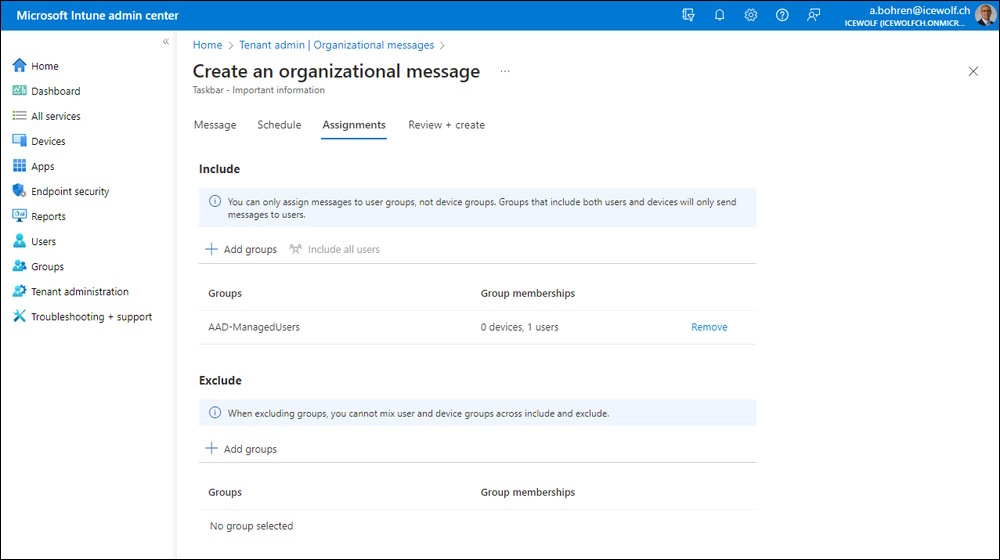Open help question mark icon

pos(782,15)
